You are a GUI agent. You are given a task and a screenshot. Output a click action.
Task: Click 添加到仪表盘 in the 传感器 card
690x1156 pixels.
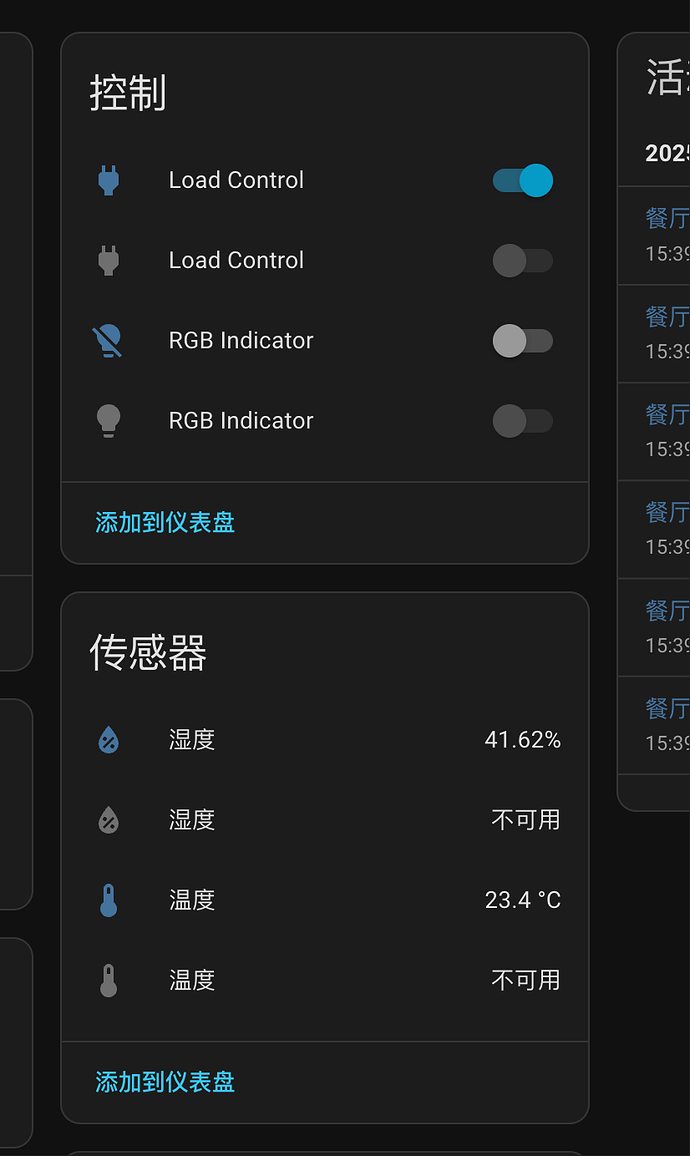point(165,1082)
